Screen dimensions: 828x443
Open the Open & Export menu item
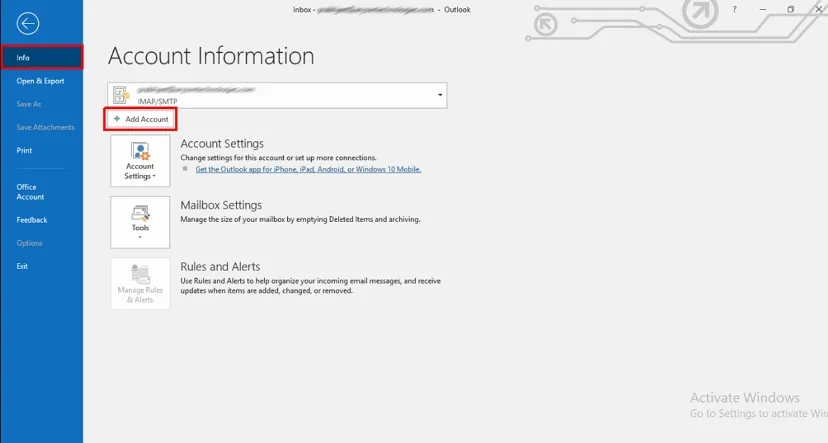(x=40, y=81)
